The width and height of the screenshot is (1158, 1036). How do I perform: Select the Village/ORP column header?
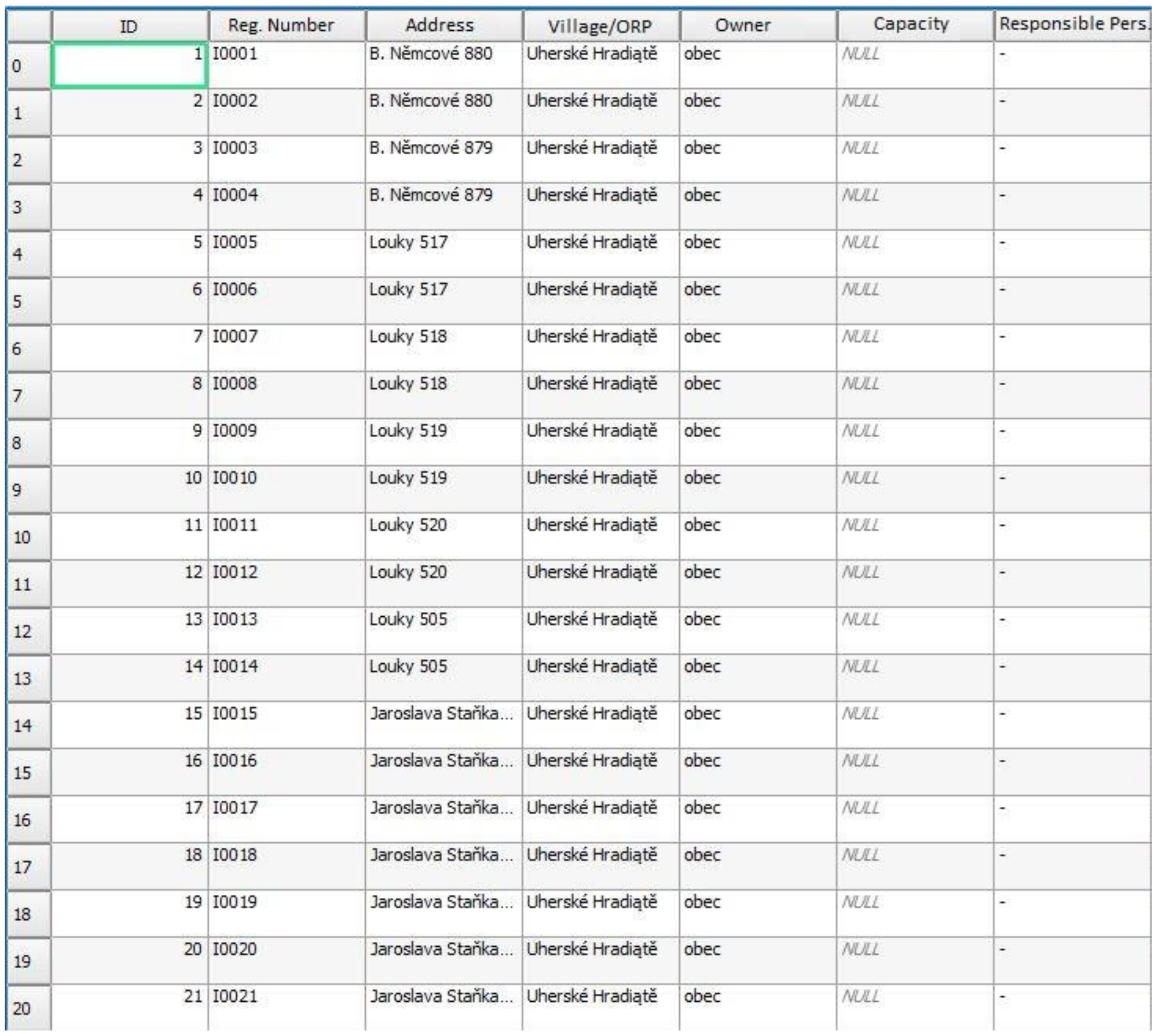pos(601,26)
